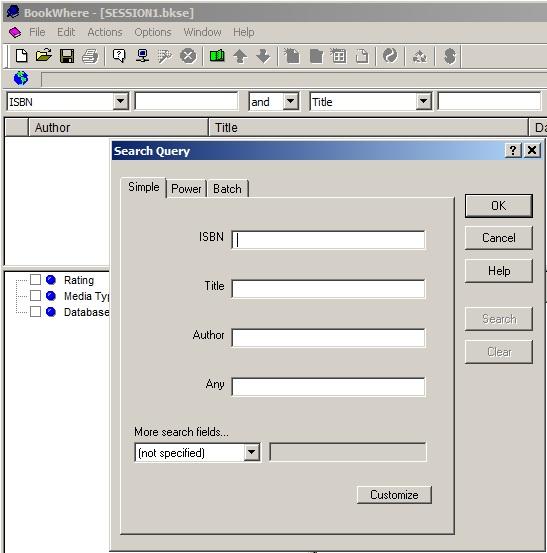Screen dimensions: 547x553
Task: Switch to the Power tab
Action: click(186, 189)
